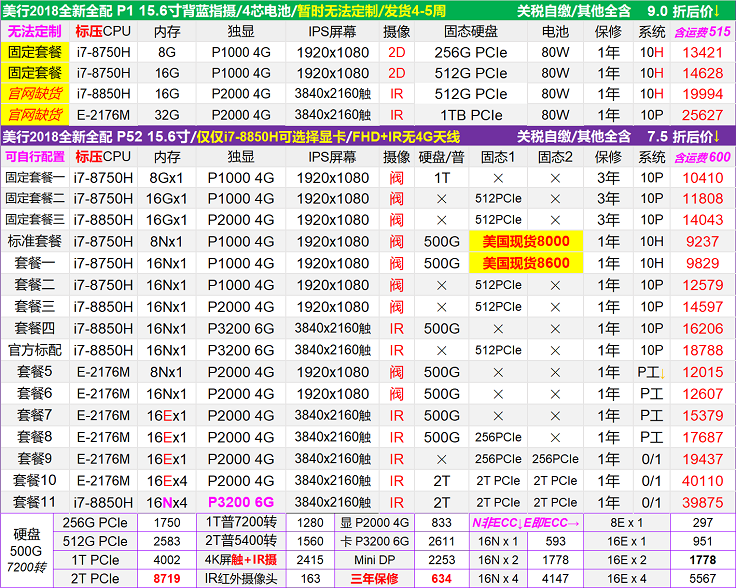
Task: Select the 电池 column header
Action: 555,31
